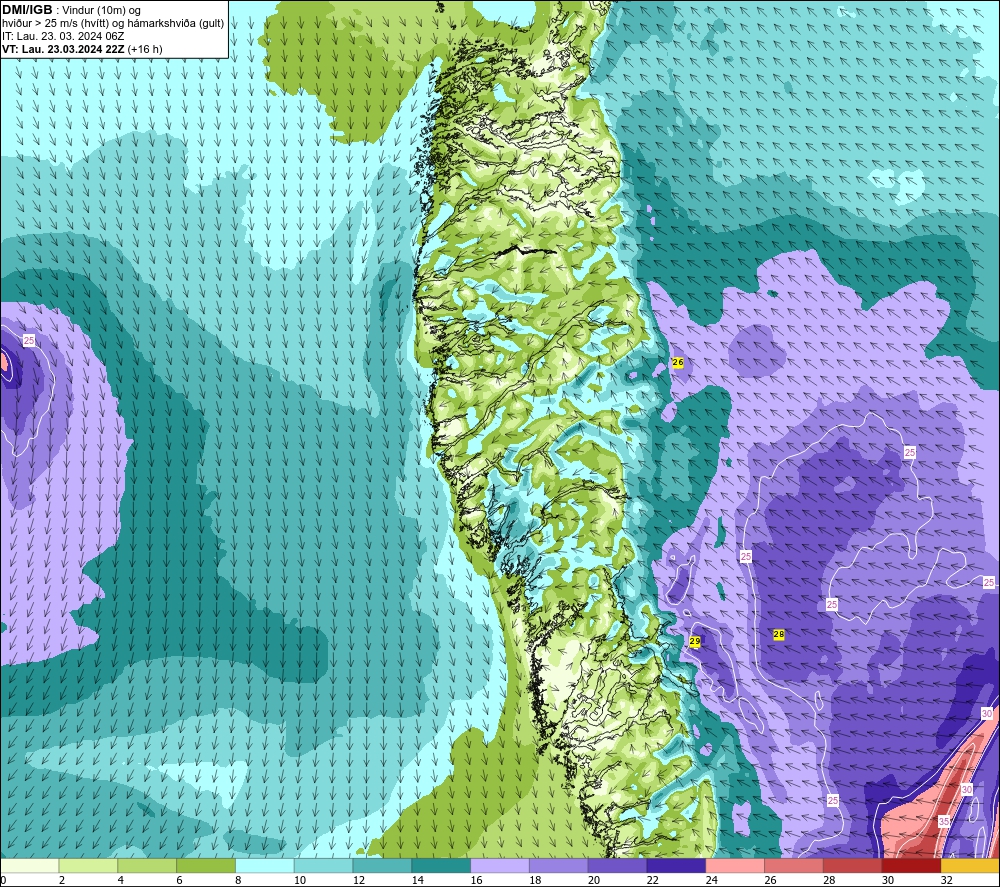Click the legend scale value 22
Image resolution: width=1000 pixels, height=887 pixels.
tap(652, 881)
